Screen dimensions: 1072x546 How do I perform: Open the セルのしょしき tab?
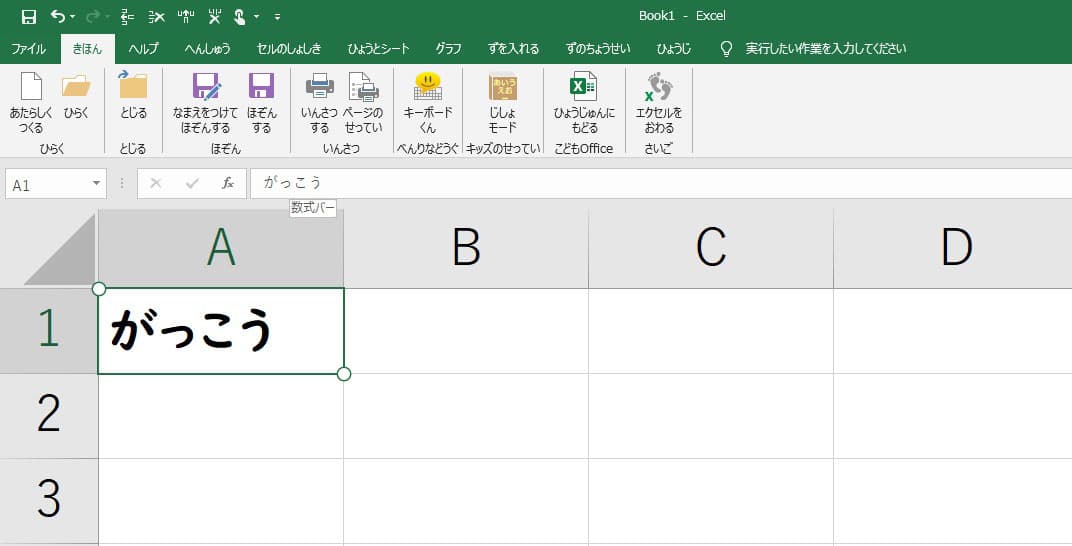(x=289, y=49)
